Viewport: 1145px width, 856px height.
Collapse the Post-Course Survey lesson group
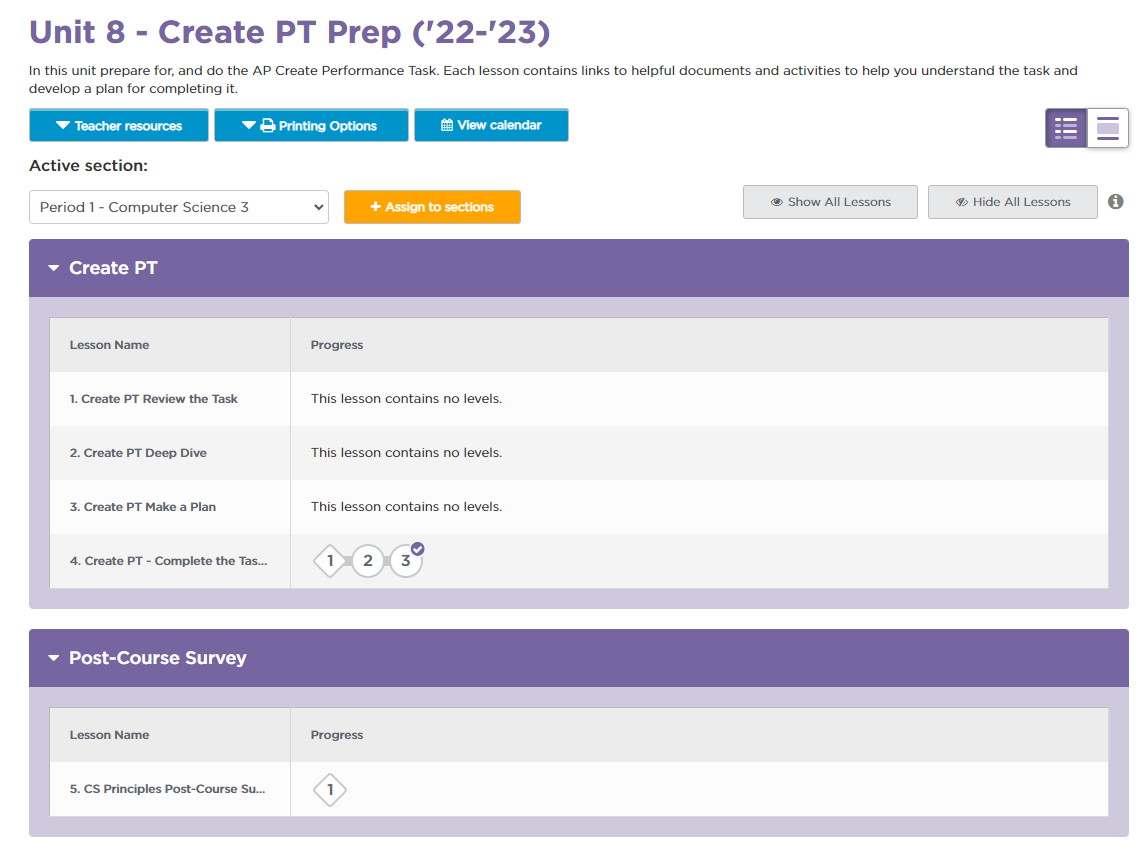coord(54,658)
